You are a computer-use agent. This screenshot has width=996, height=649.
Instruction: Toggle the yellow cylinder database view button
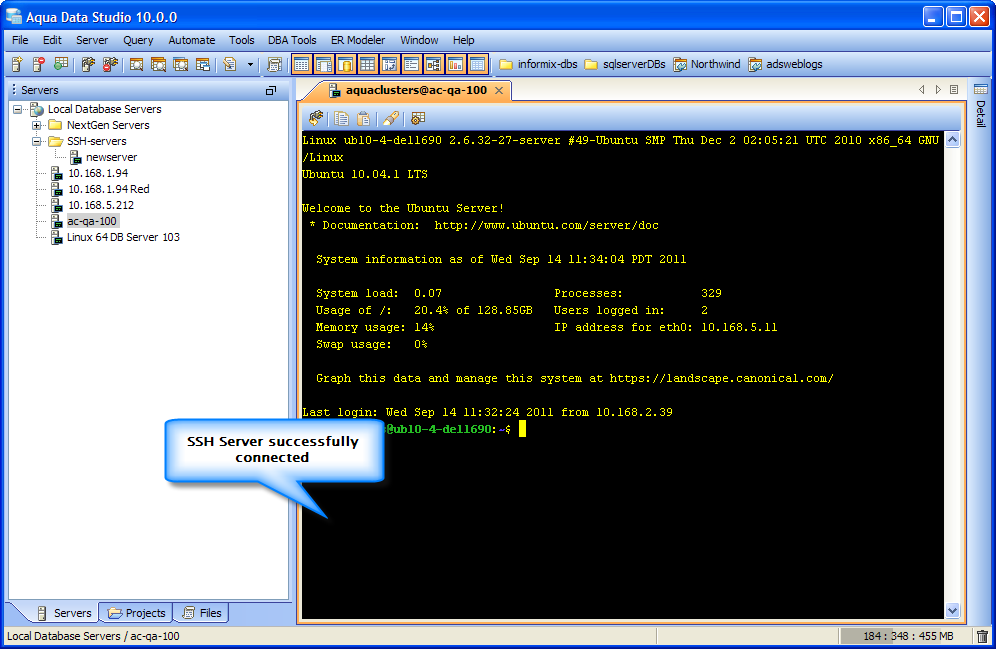(x=346, y=64)
